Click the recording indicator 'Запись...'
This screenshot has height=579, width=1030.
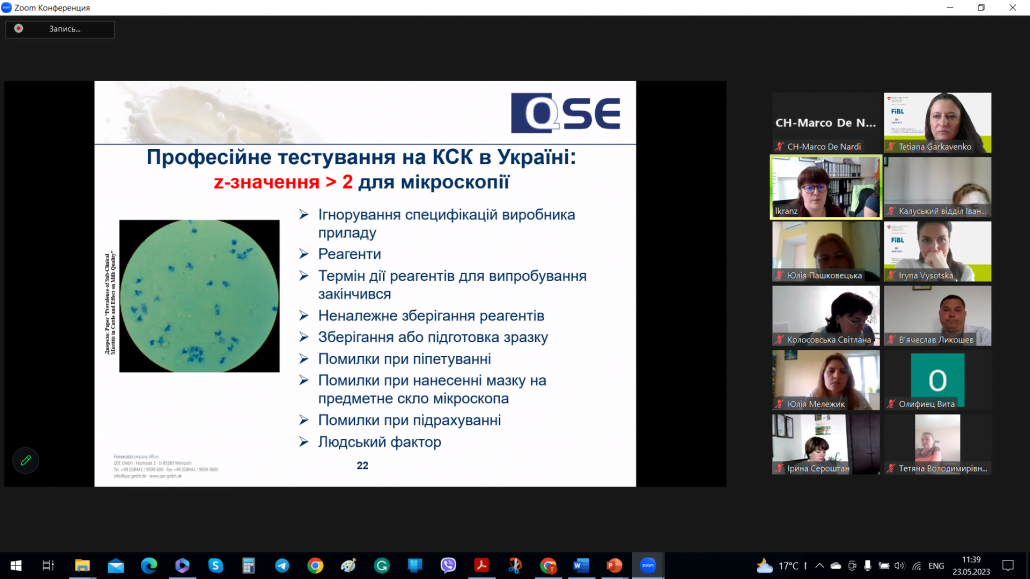[60, 29]
